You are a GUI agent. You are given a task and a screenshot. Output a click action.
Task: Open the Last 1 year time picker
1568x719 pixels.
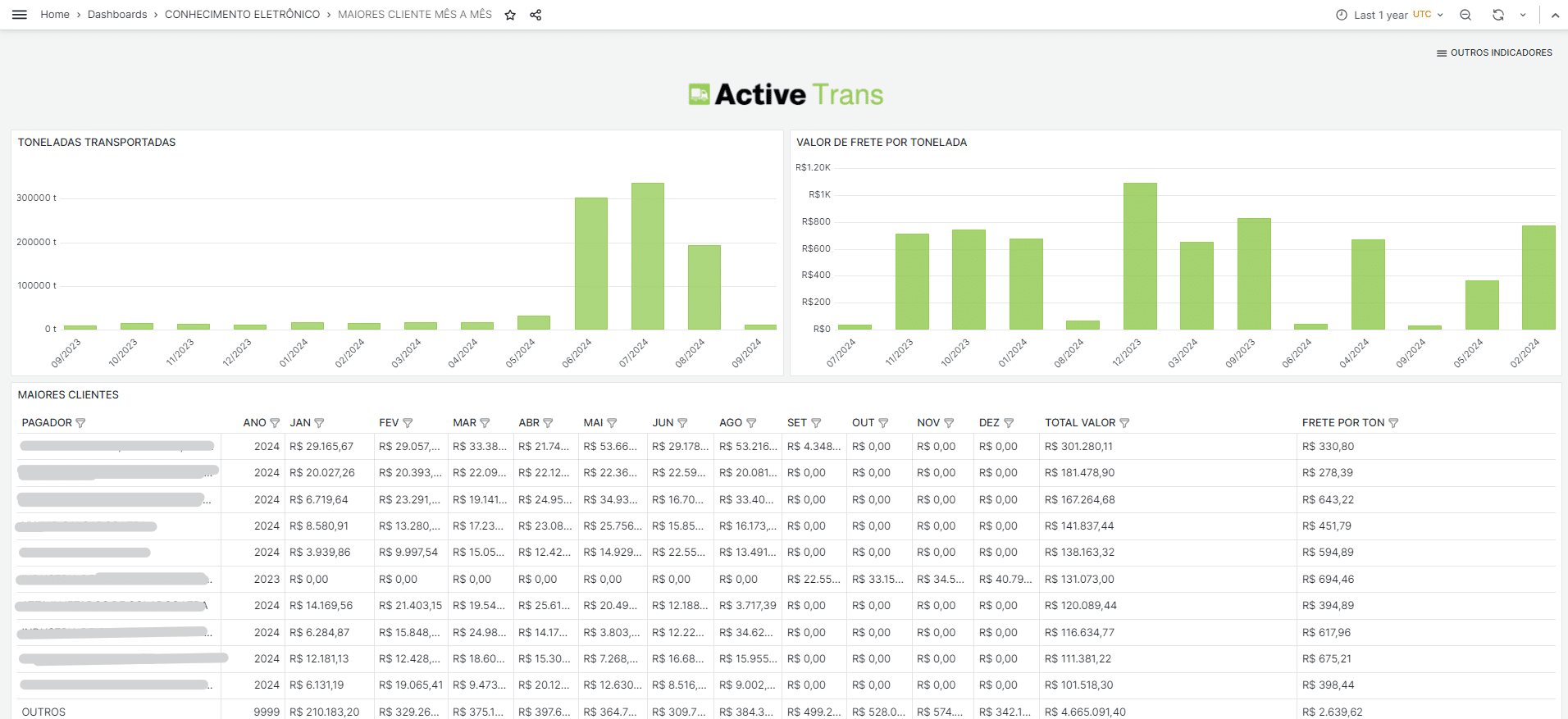tap(1389, 15)
